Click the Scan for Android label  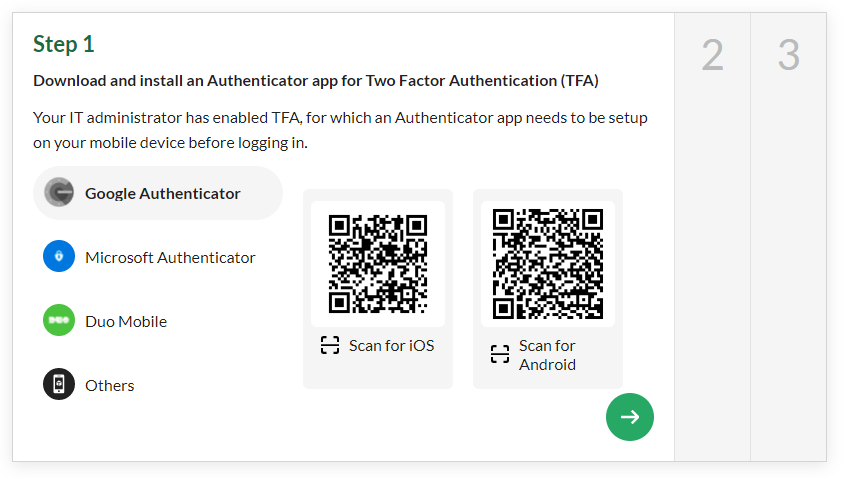(547, 355)
